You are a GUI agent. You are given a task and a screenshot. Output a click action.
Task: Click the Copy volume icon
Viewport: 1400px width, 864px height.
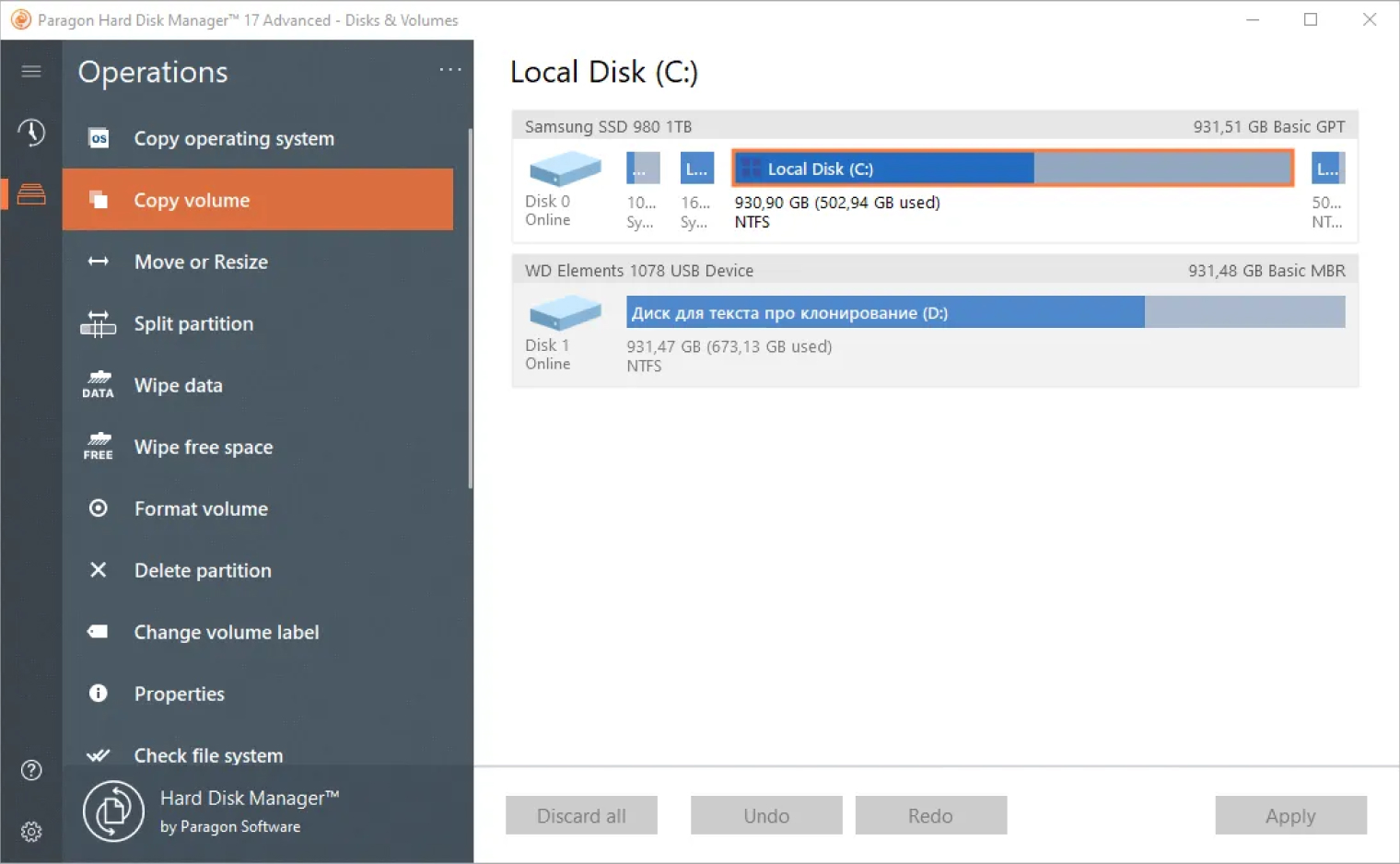99,200
